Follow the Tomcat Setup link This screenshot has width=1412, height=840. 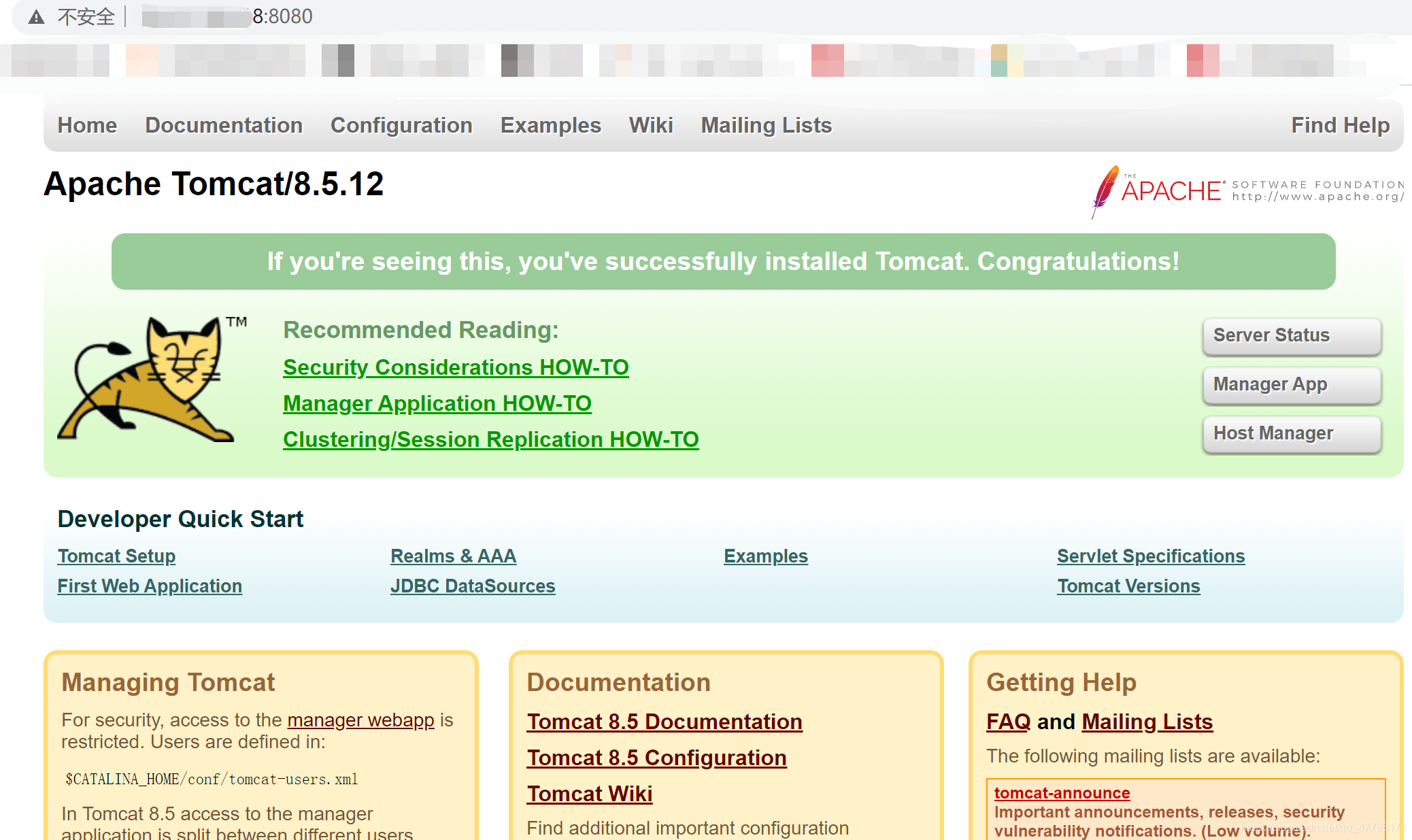point(116,556)
